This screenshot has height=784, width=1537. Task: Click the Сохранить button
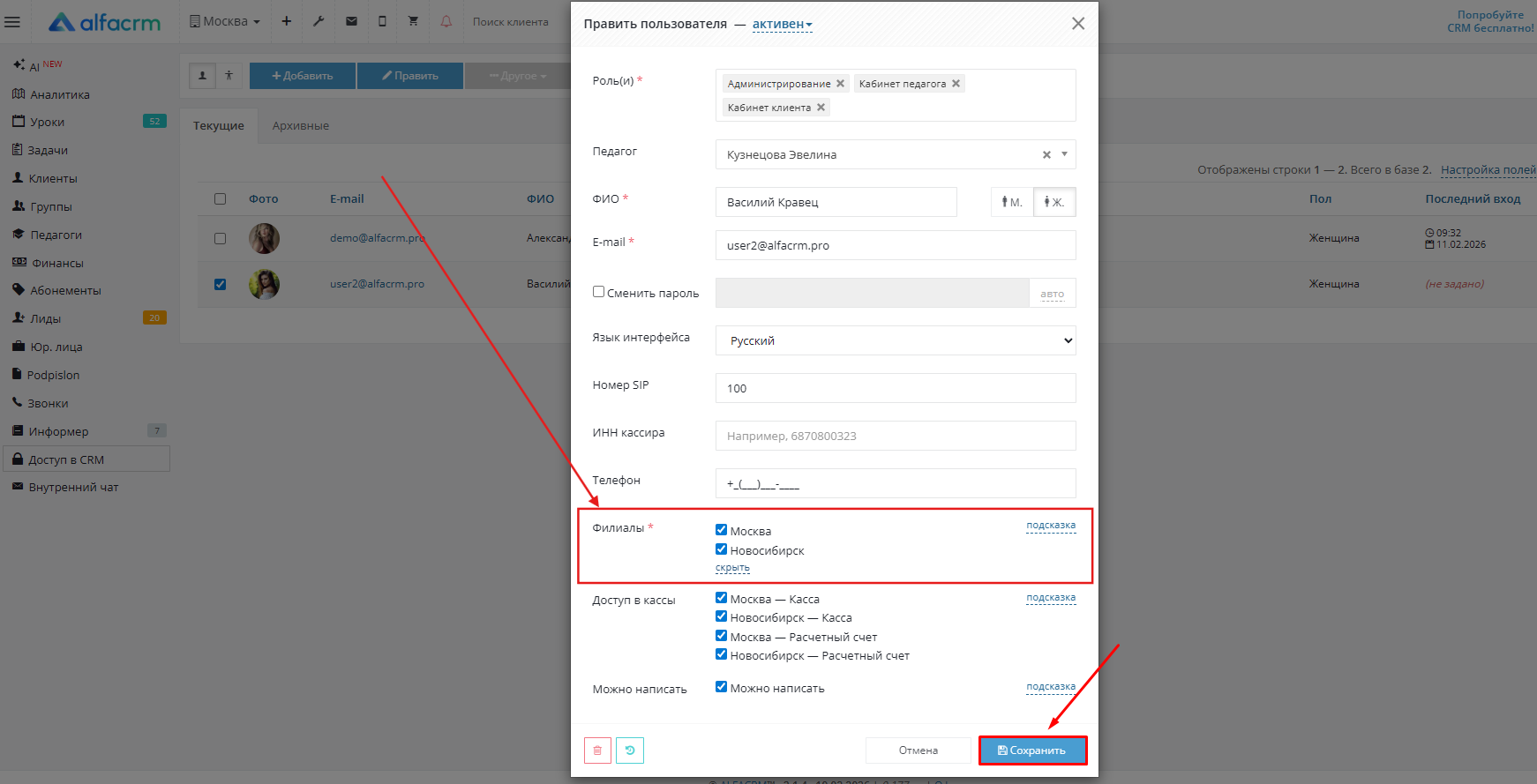[x=1032, y=750]
